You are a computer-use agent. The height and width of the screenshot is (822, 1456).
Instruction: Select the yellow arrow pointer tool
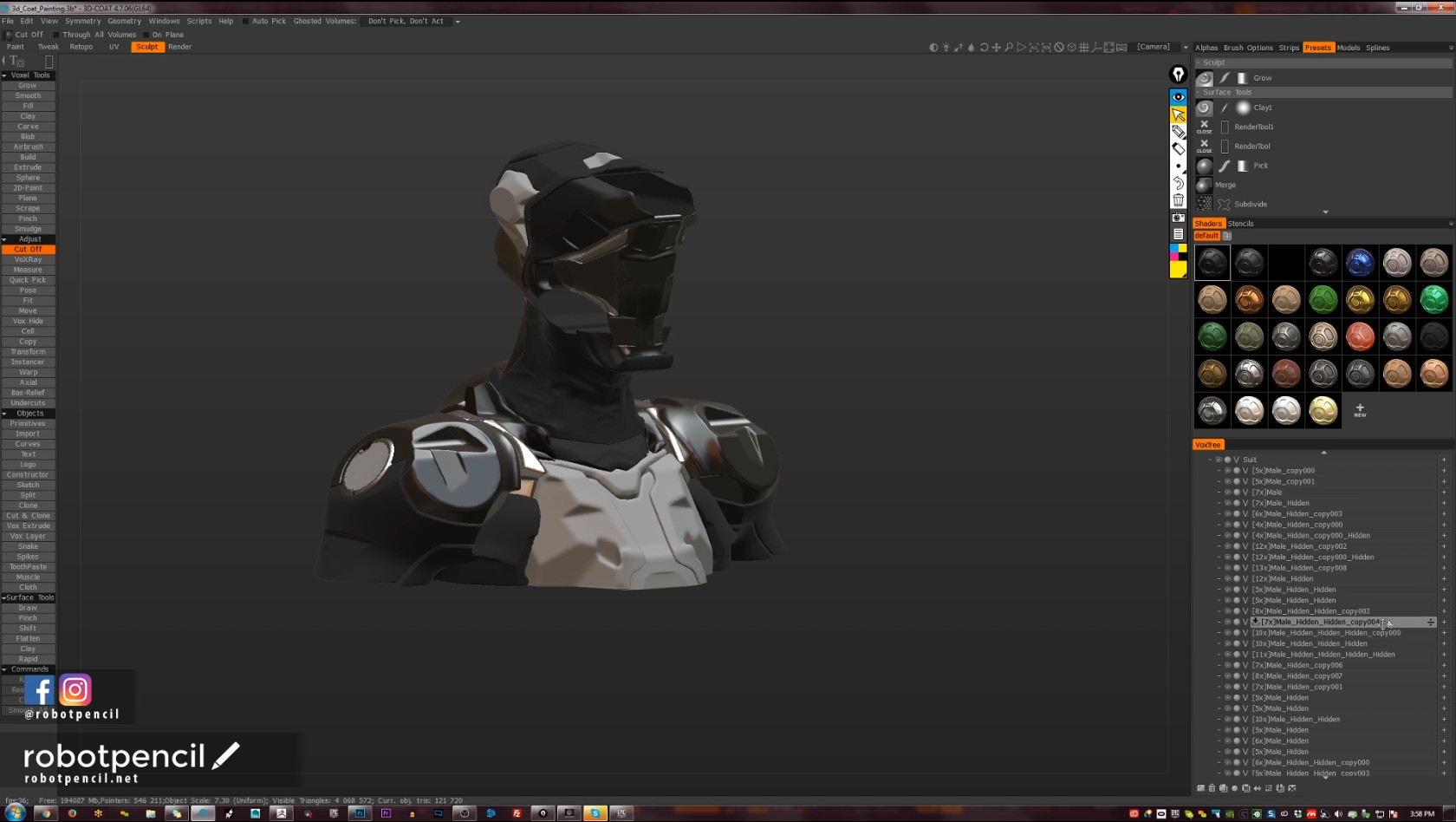tap(1178, 114)
